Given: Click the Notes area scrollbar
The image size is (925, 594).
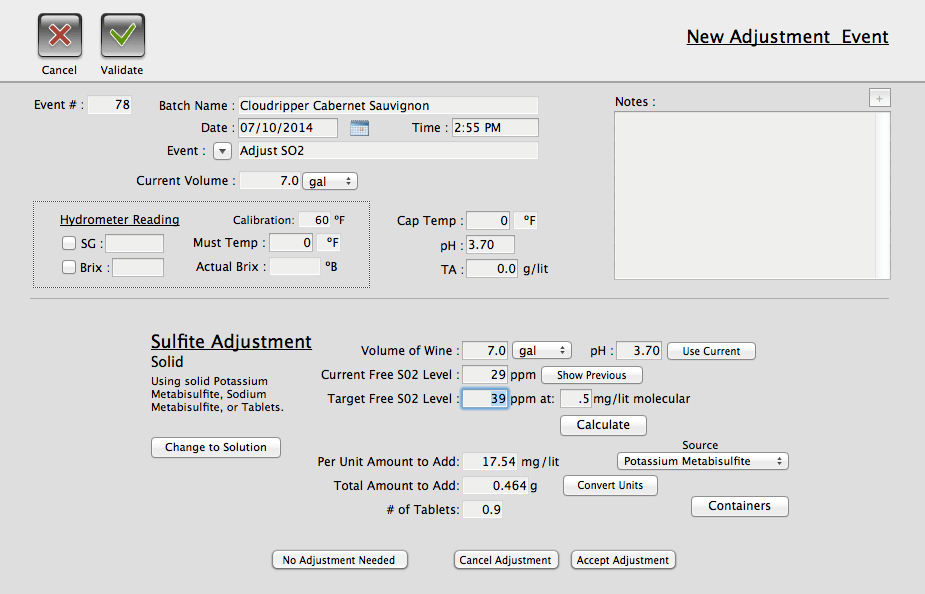Looking at the screenshot, I should [x=883, y=195].
